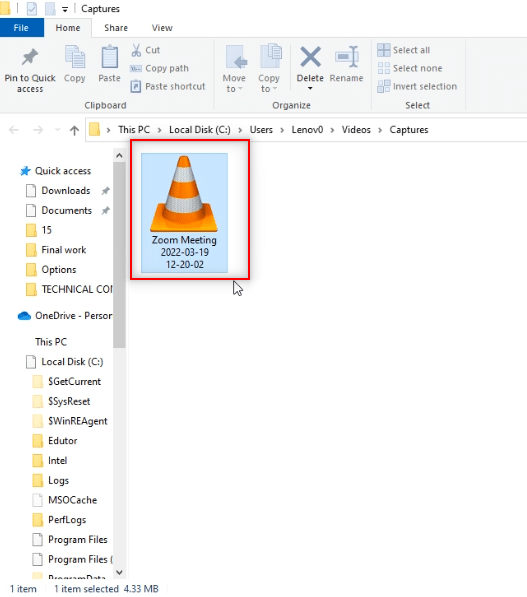Switch to the Home tab
The width and height of the screenshot is (527, 597).
pyautogui.click(x=68, y=28)
